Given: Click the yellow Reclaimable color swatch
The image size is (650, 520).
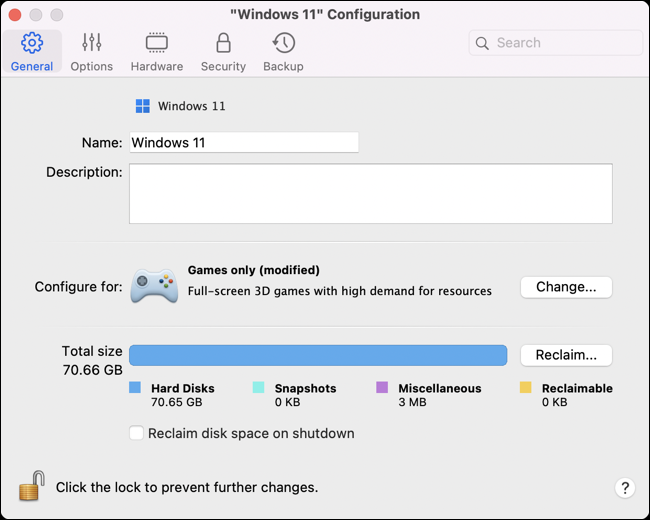Looking at the screenshot, I should point(526,387).
